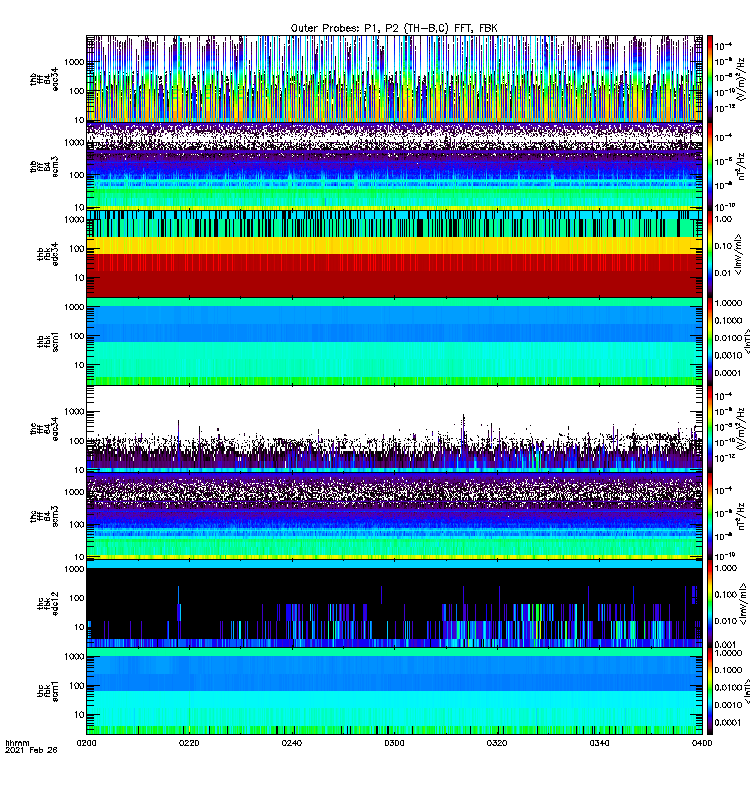Click the color bar beside thc scm3 panel
Screen dimensions: 750x800
tap(710, 516)
